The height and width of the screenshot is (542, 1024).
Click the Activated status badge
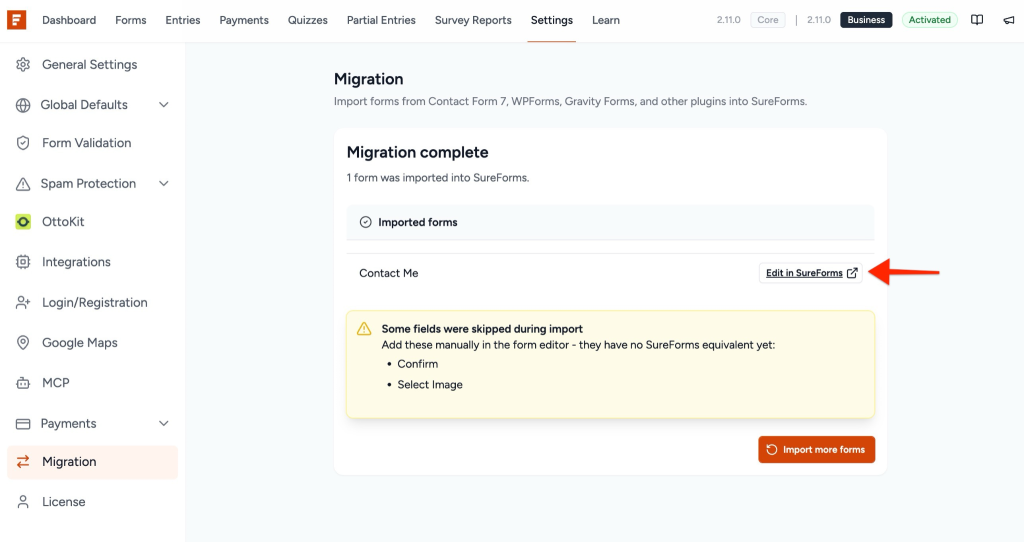[x=929, y=20]
